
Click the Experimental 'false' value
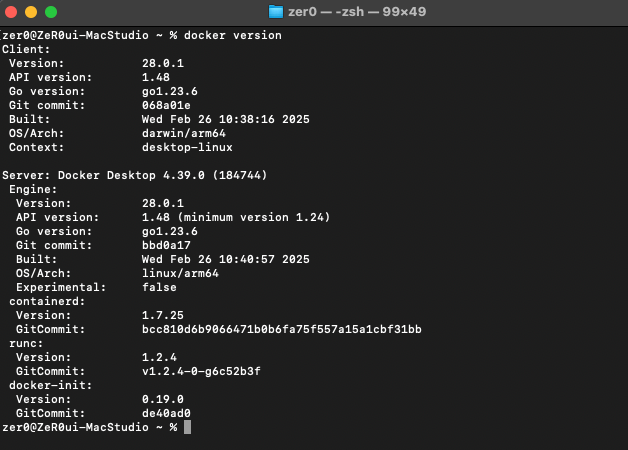[159, 287]
